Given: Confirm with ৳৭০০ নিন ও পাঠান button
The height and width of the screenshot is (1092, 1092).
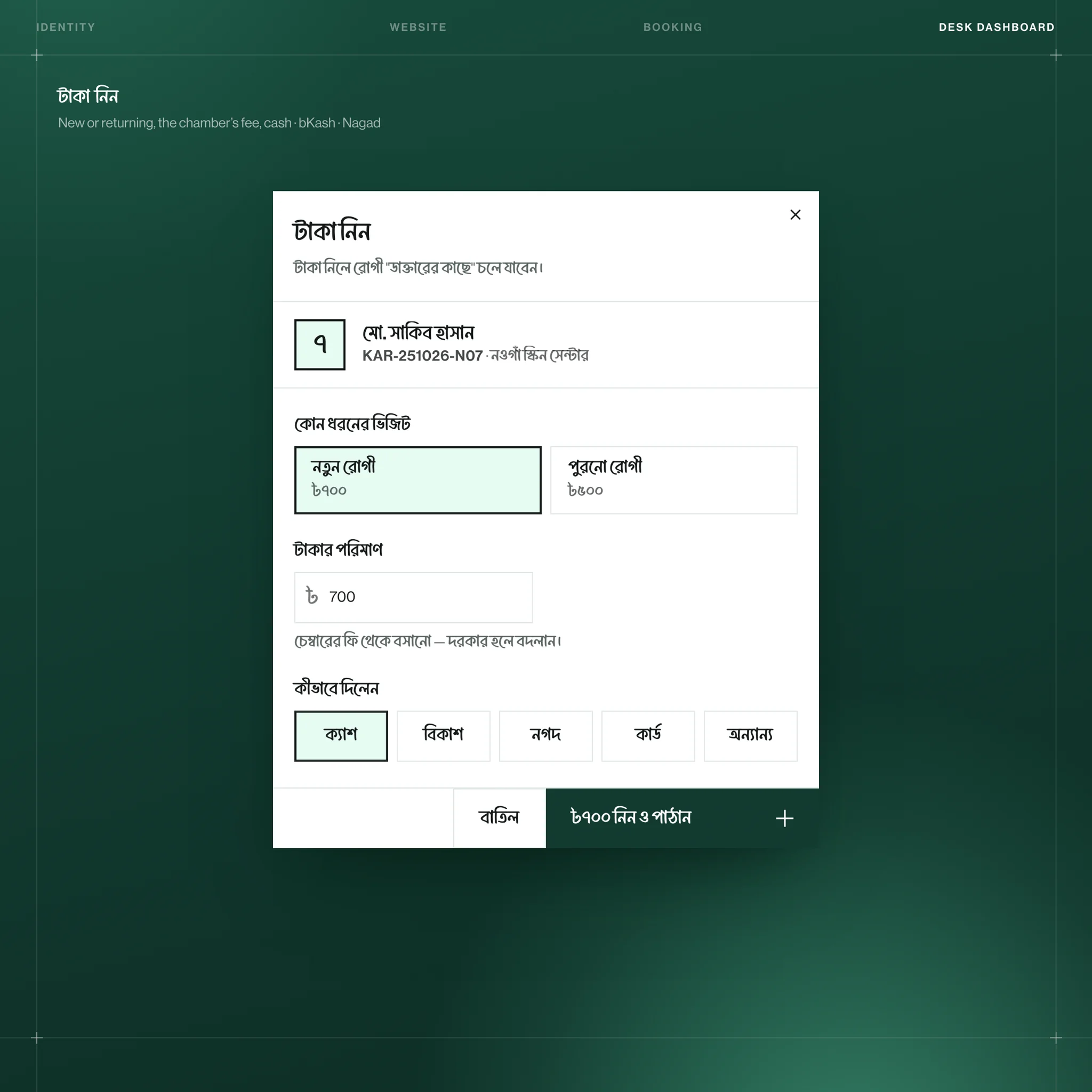Looking at the screenshot, I should [x=682, y=818].
